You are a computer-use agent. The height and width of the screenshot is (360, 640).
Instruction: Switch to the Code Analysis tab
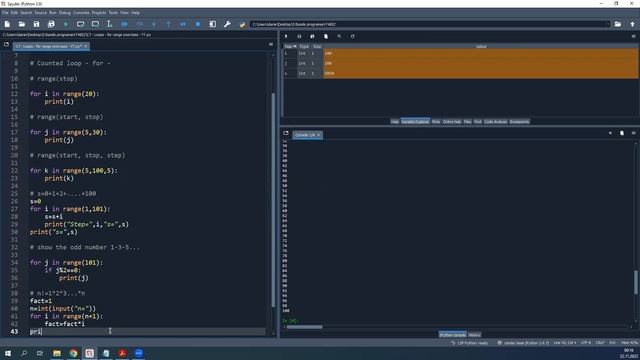tap(496, 122)
